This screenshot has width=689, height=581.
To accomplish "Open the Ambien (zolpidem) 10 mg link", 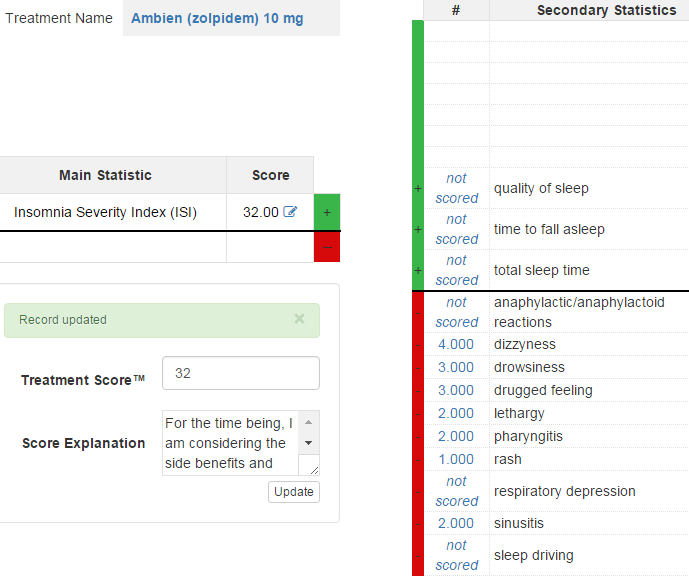I will click(217, 18).
